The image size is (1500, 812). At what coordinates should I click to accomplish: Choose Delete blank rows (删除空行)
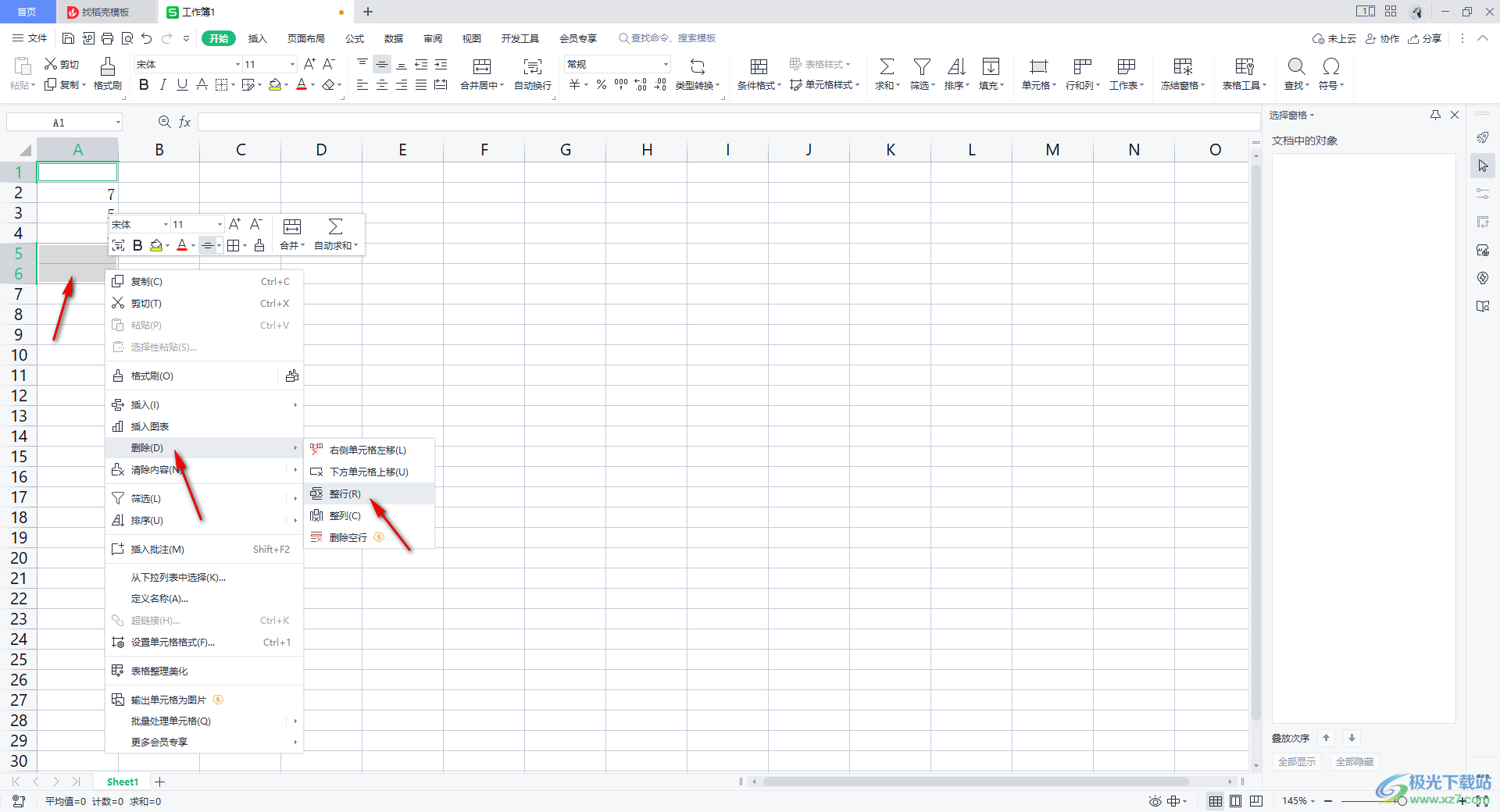tap(369, 537)
